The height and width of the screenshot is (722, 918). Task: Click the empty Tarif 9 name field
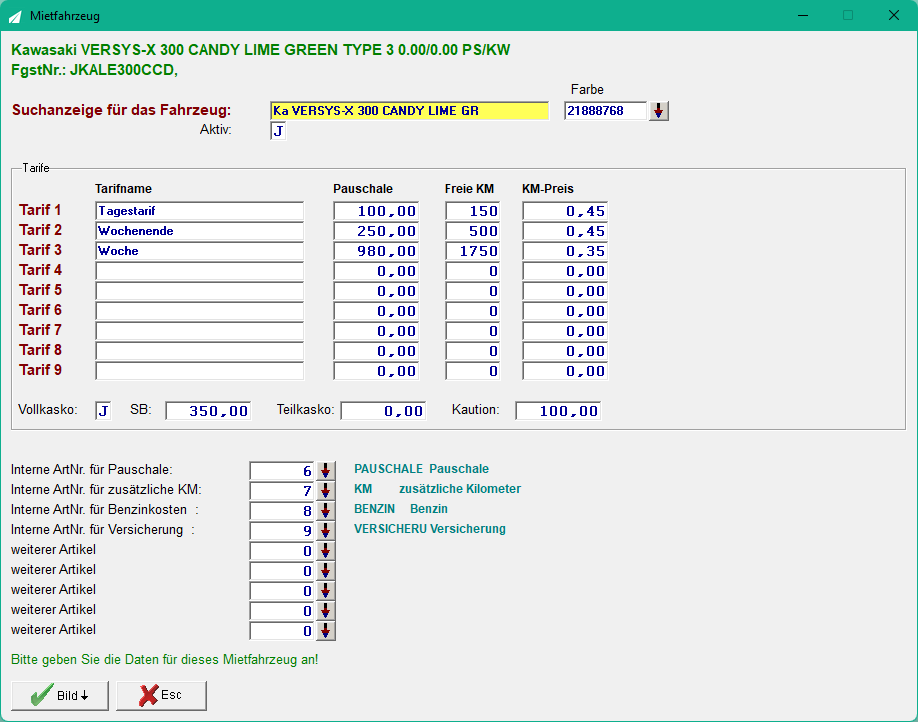pos(200,371)
